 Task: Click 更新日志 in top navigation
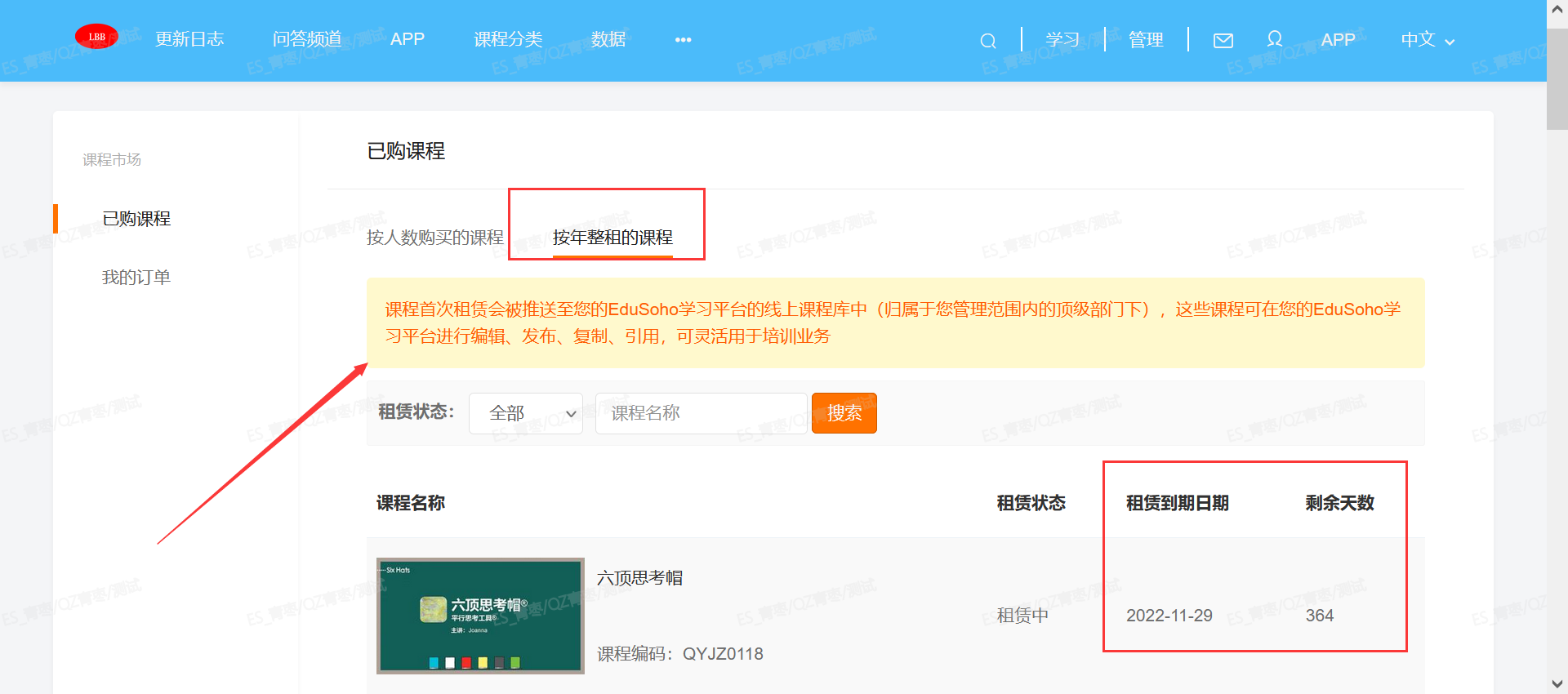coord(189,39)
